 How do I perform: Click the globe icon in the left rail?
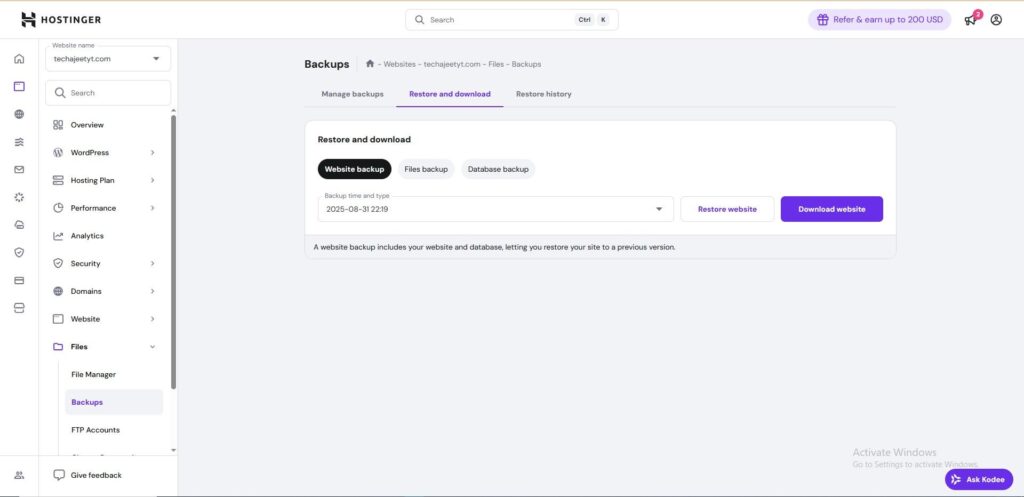click(19, 114)
